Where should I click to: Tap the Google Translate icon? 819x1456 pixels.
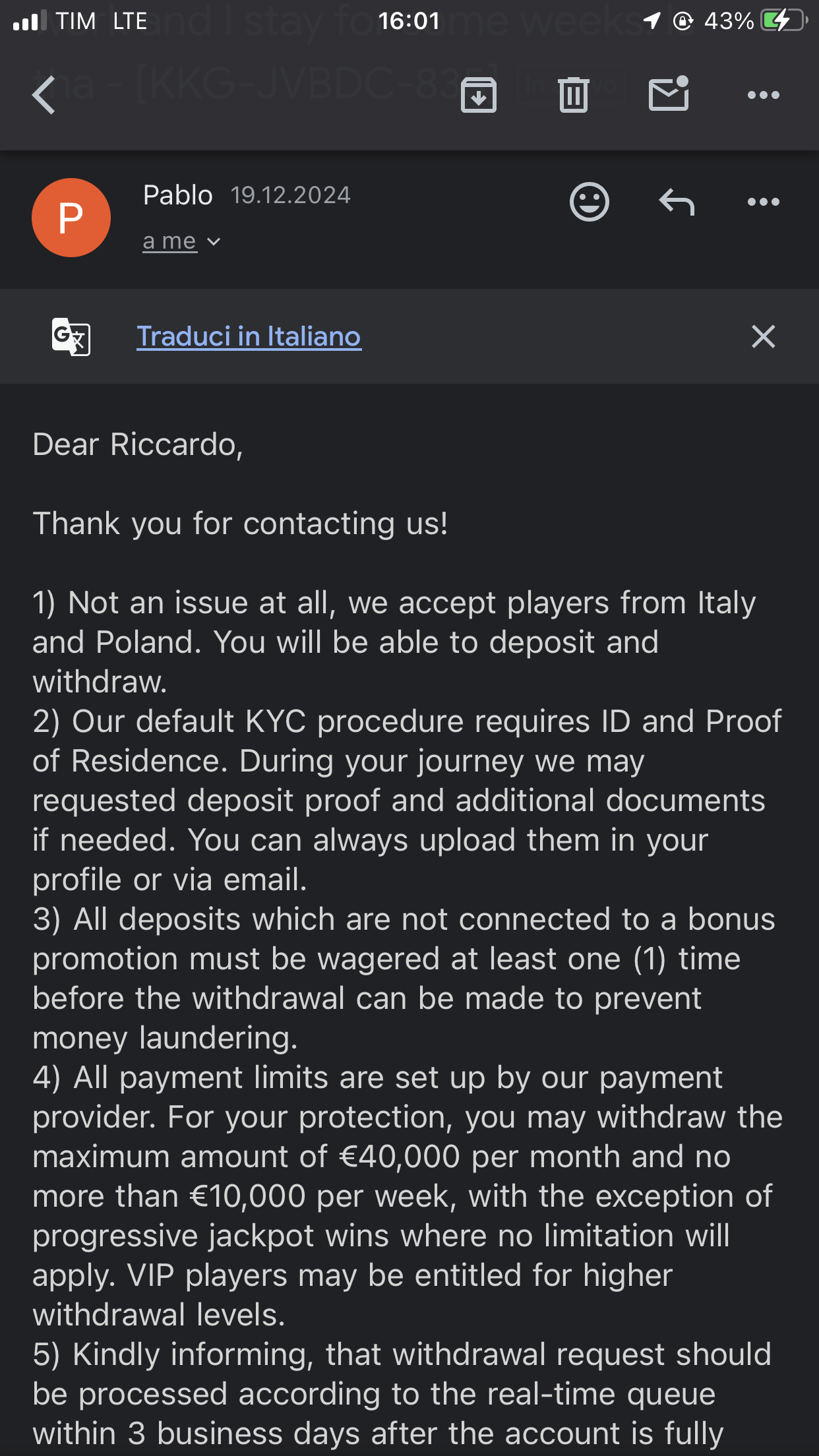[x=71, y=336]
